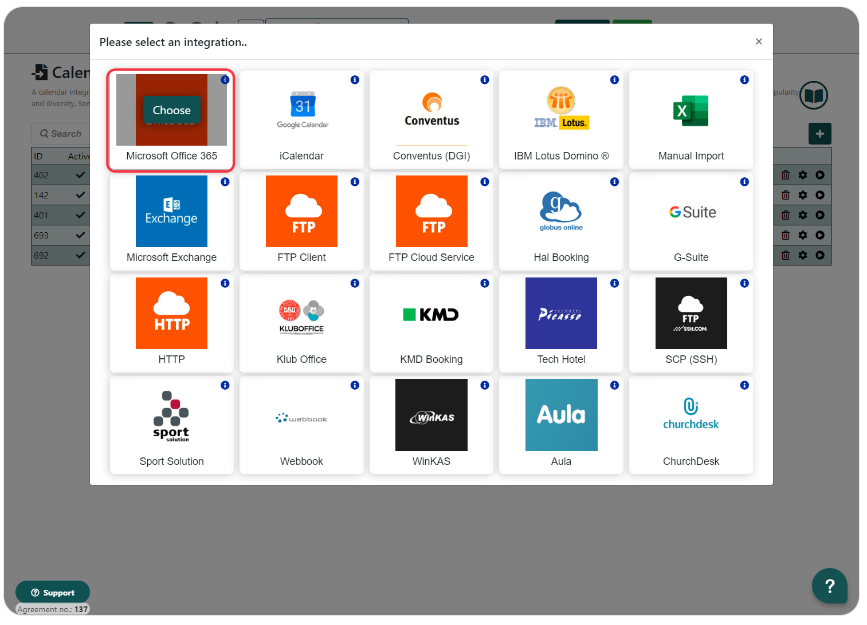Open info icon on Aula tile
The height and width of the screenshot is (625, 867).
click(x=614, y=385)
